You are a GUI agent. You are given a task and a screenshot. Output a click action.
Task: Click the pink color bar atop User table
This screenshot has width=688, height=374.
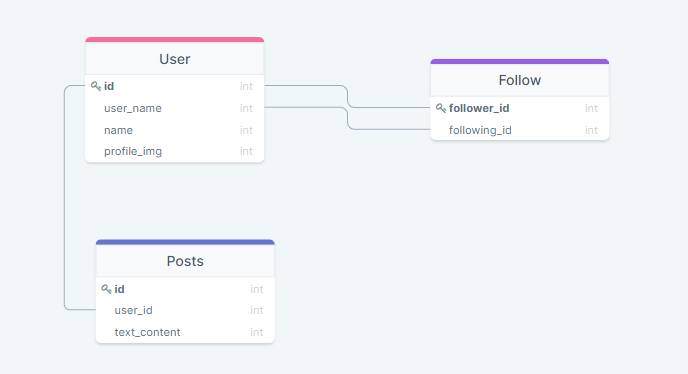tap(175, 40)
